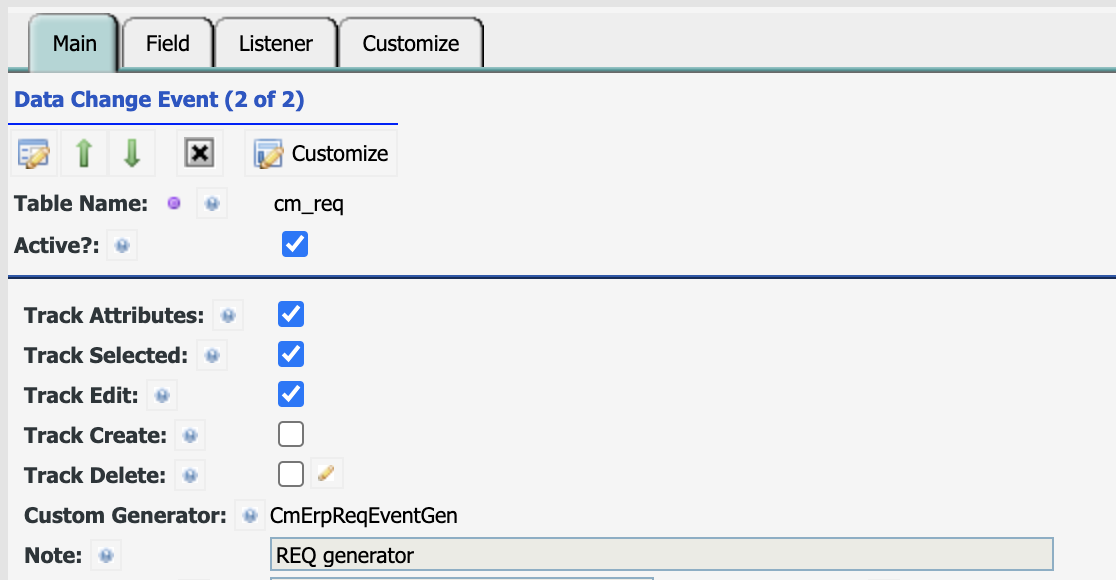Uncheck the Active? checkbox
Screen dimensions: 1116x580
pos(295,244)
